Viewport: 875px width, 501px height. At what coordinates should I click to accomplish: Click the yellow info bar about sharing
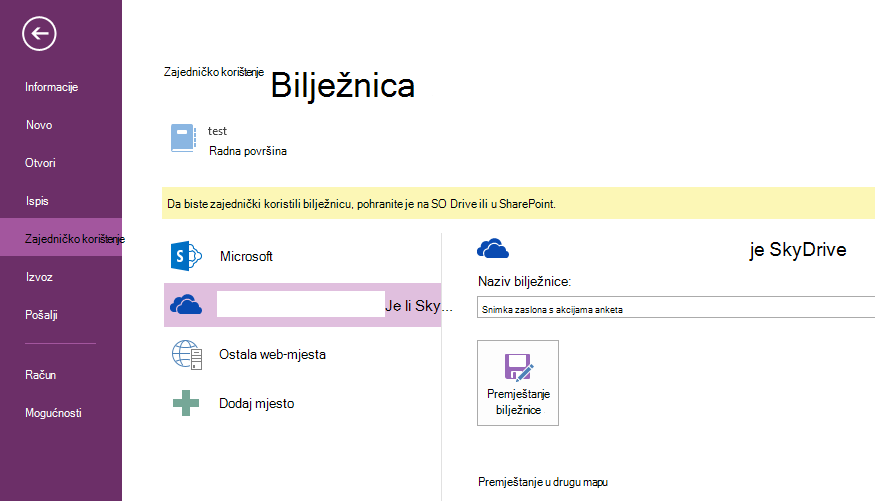[x=518, y=204]
